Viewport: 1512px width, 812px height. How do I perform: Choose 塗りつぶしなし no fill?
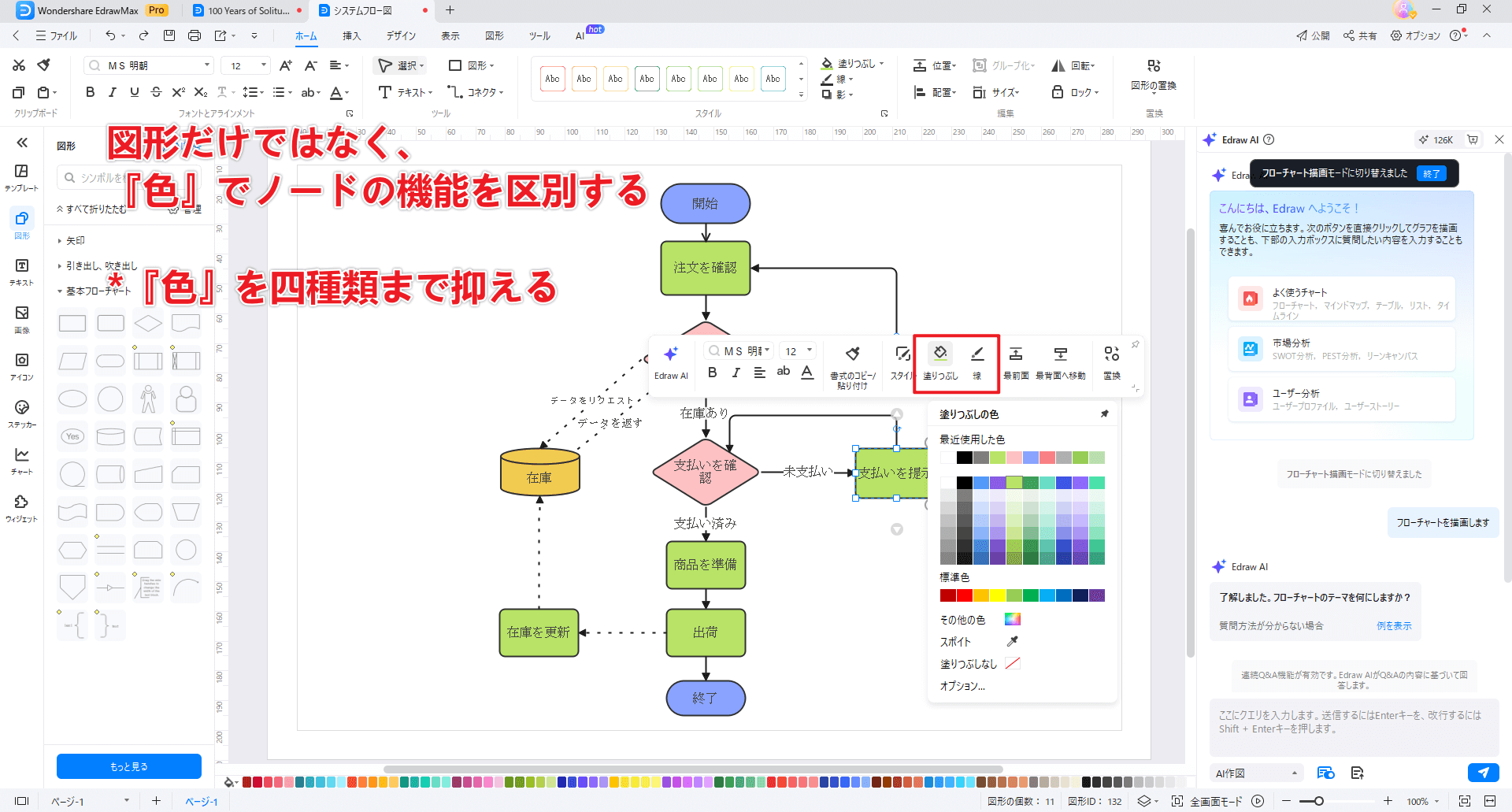pyautogui.click(x=980, y=664)
